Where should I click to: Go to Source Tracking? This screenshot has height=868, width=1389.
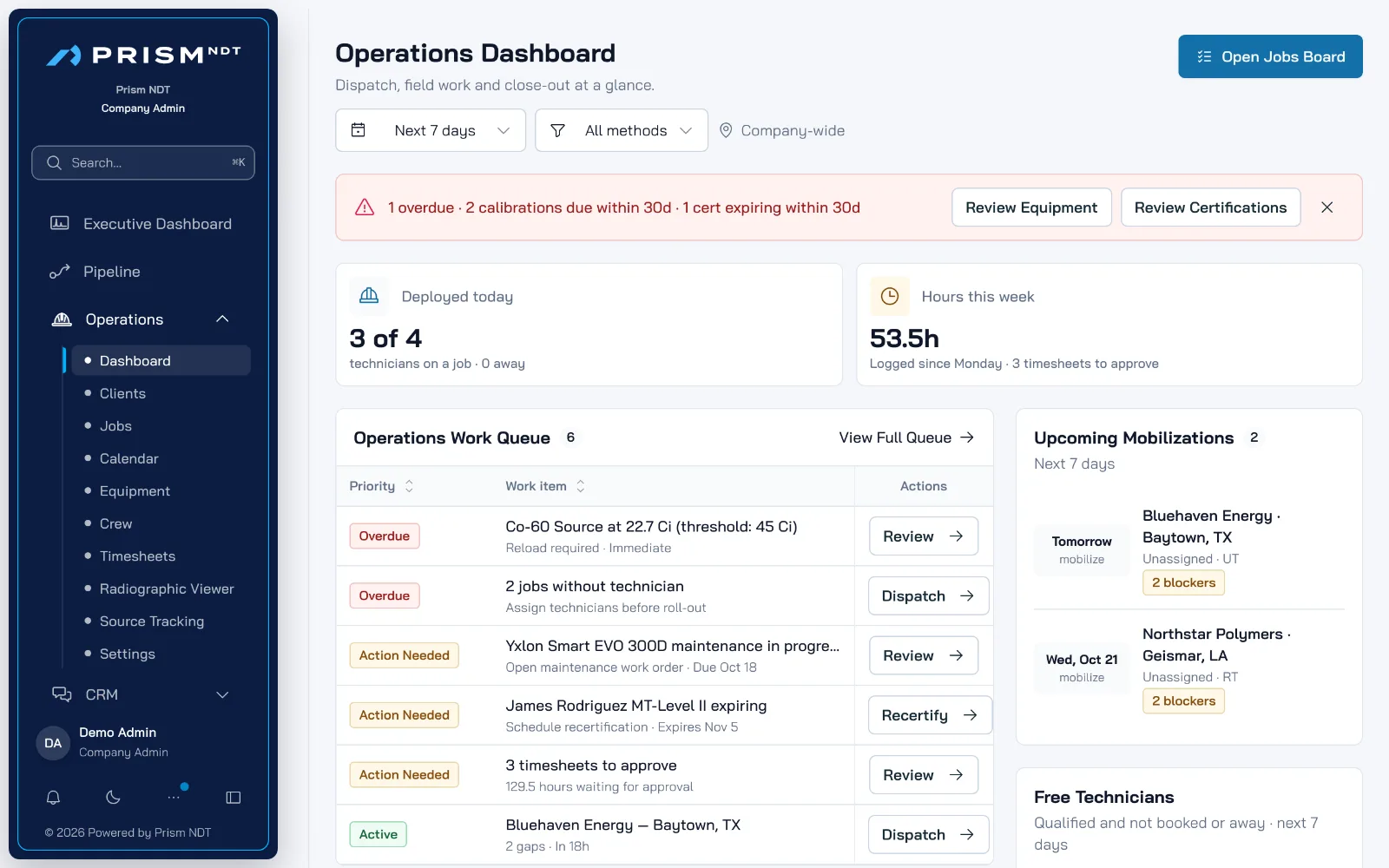(x=161, y=621)
